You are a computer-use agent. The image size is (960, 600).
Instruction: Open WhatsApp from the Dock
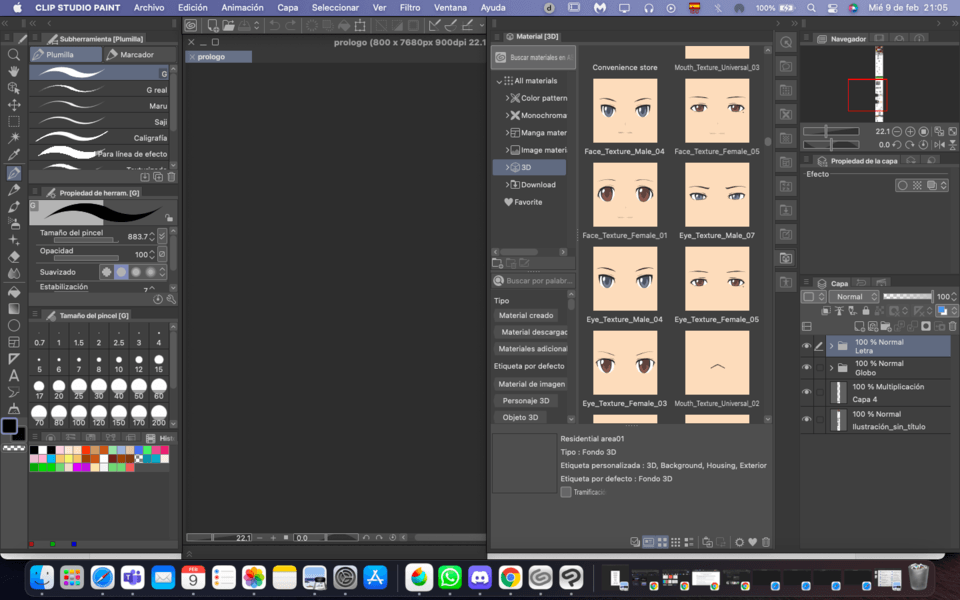450,577
